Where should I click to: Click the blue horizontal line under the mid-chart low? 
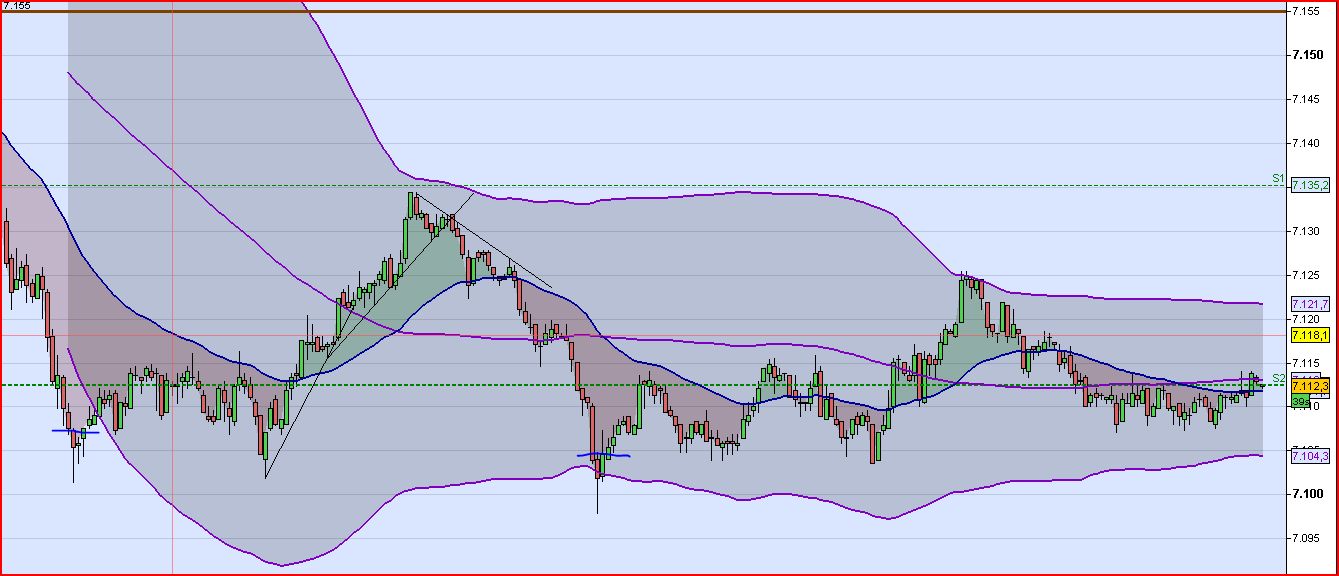[x=604, y=455]
